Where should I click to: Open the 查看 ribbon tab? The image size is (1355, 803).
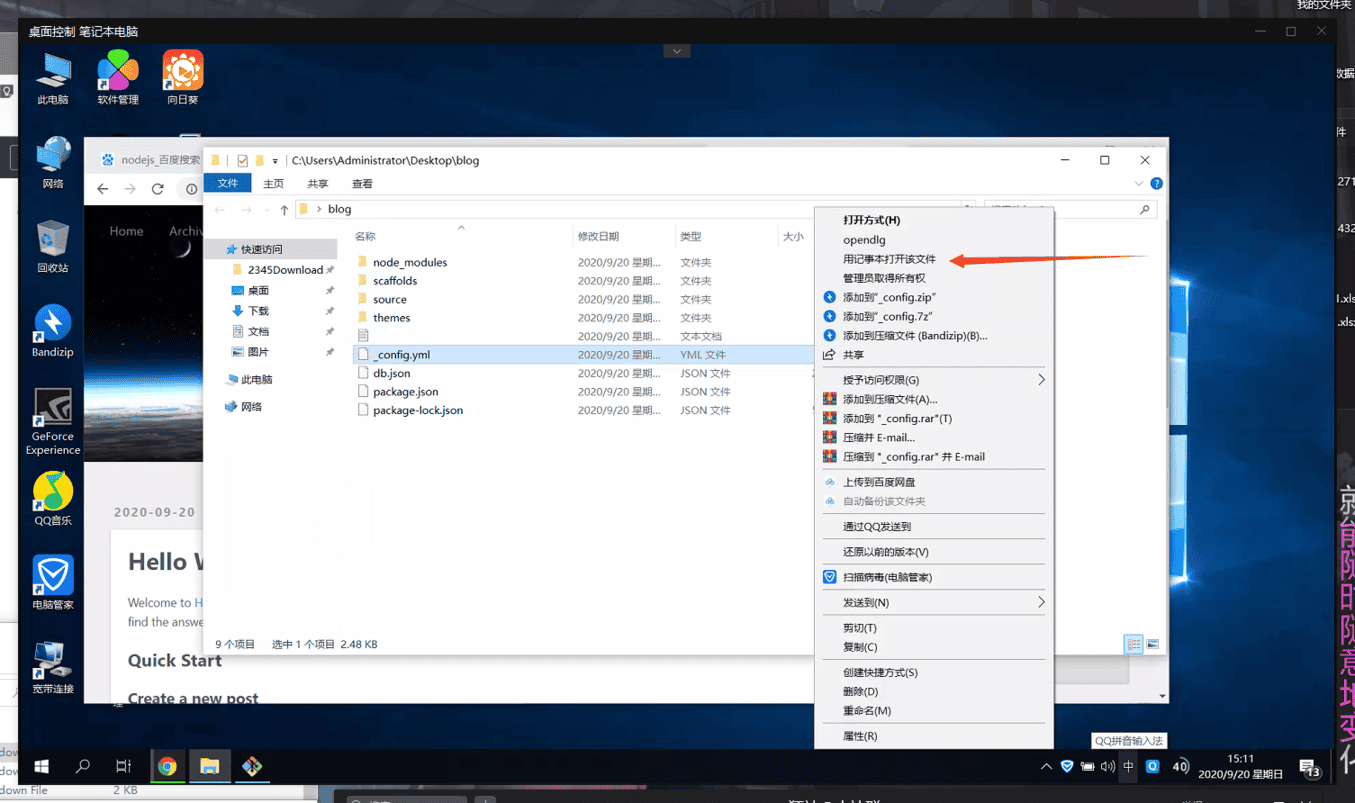362,184
